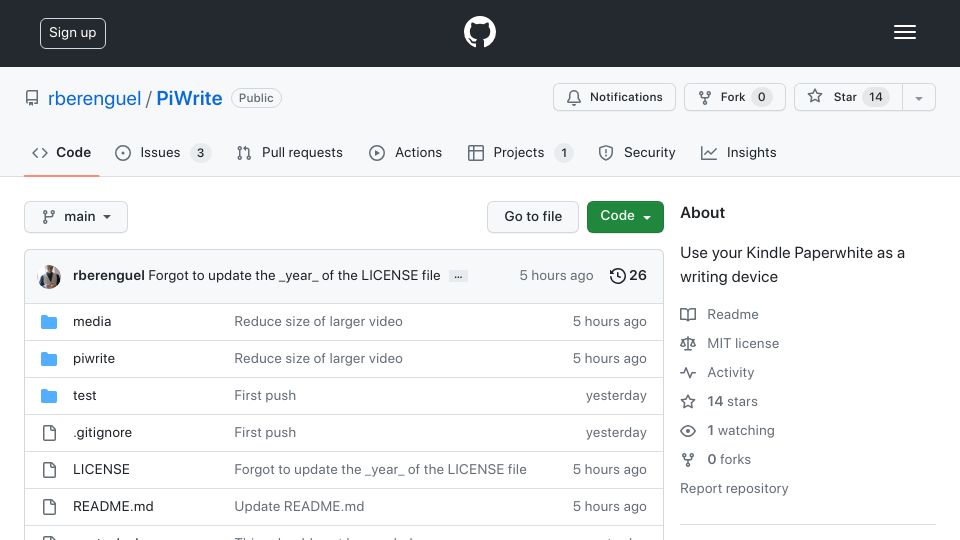Open the latest commit message in header row
960x540 pixels.
click(x=294, y=276)
